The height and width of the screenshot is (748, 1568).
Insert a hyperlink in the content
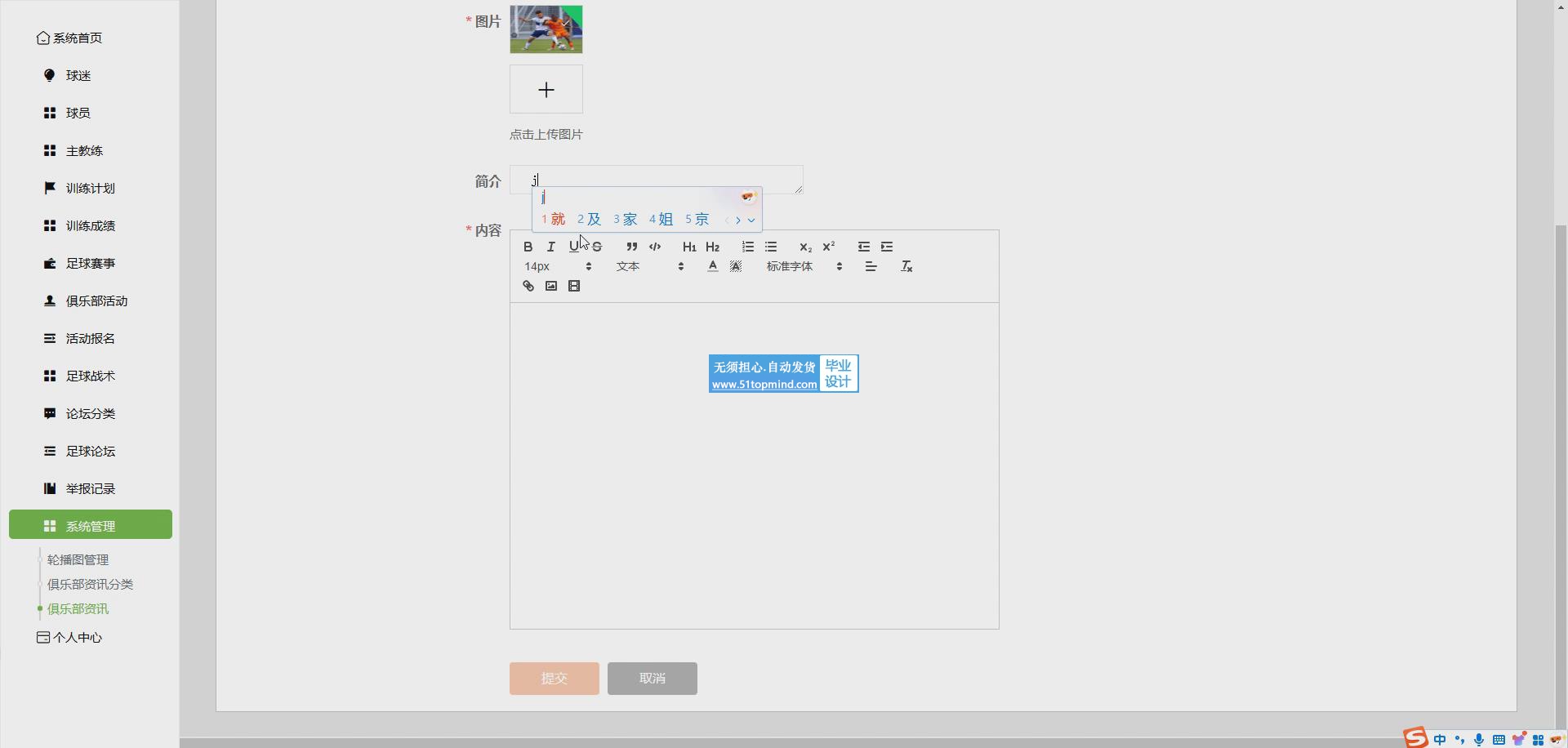[528, 286]
